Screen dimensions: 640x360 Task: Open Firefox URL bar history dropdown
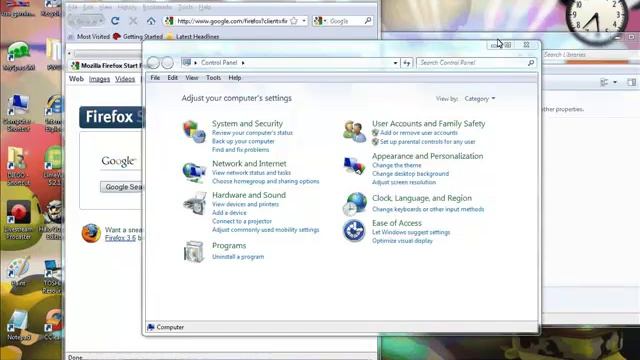[304, 21]
